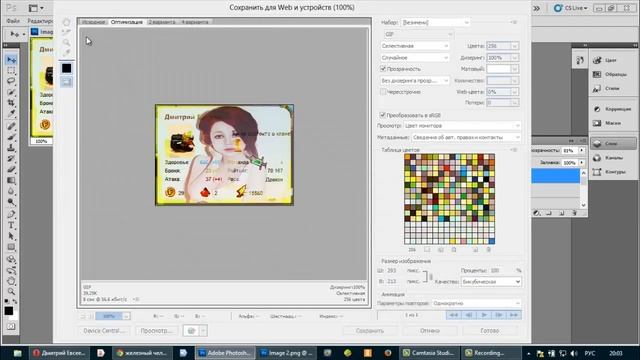640x360 pixels.
Task: Toggle the Прозрачность checkbox
Action: tap(383, 69)
